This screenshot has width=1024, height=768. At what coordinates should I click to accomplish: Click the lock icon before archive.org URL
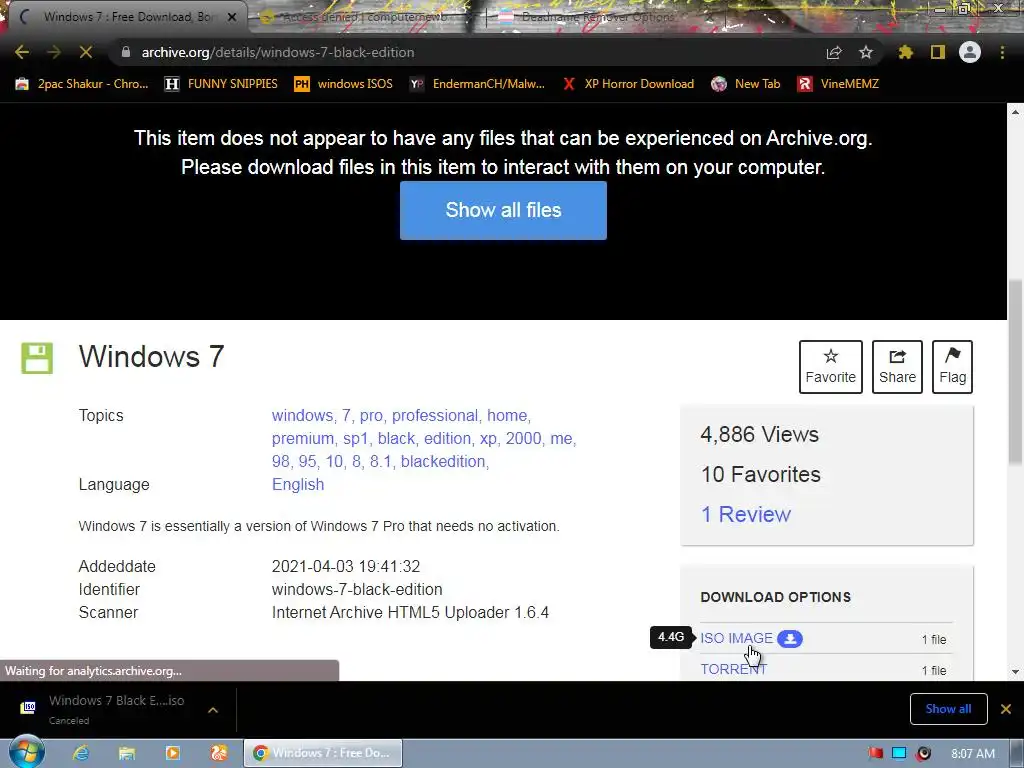tap(126, 52)
